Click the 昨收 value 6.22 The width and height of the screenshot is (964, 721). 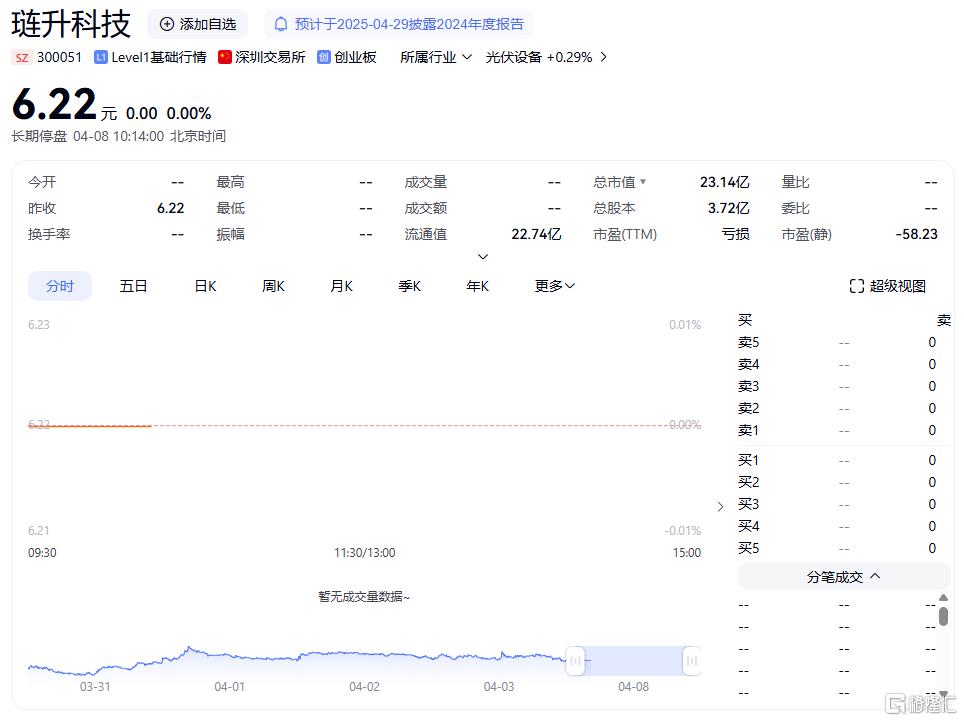170,208
